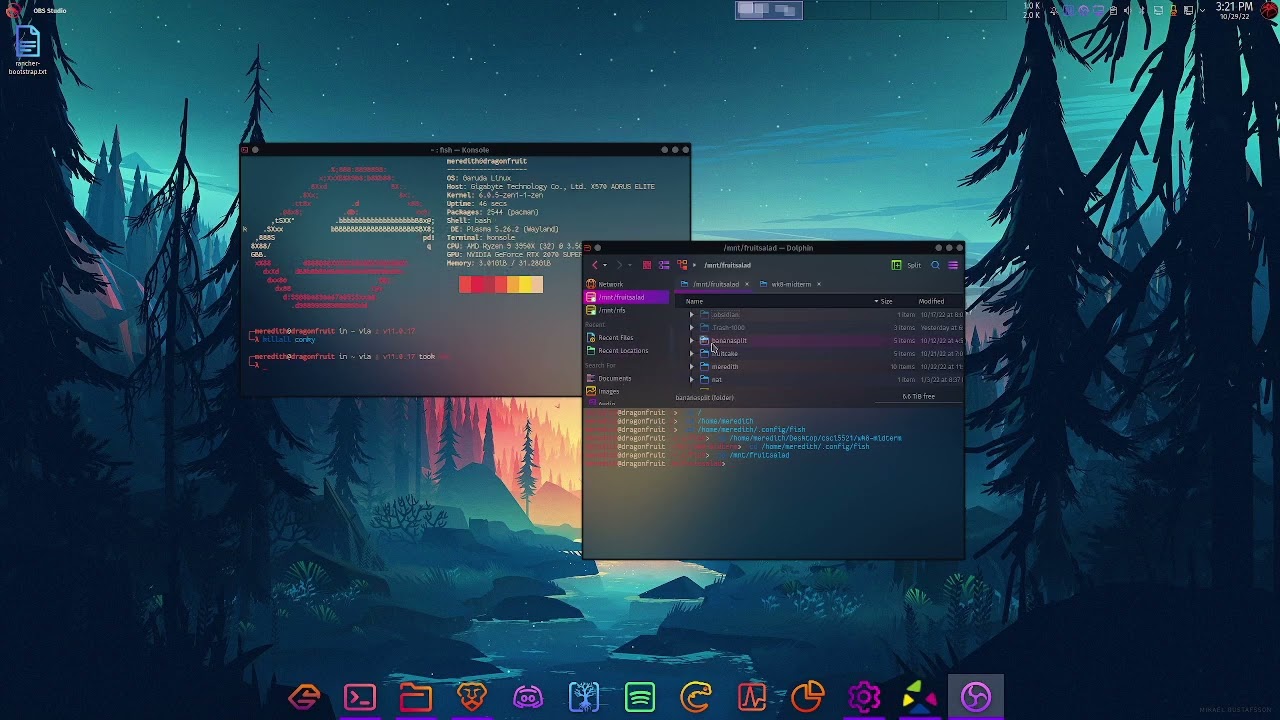
Task: Expand the nat folder tree
Action: pos(691,379)
